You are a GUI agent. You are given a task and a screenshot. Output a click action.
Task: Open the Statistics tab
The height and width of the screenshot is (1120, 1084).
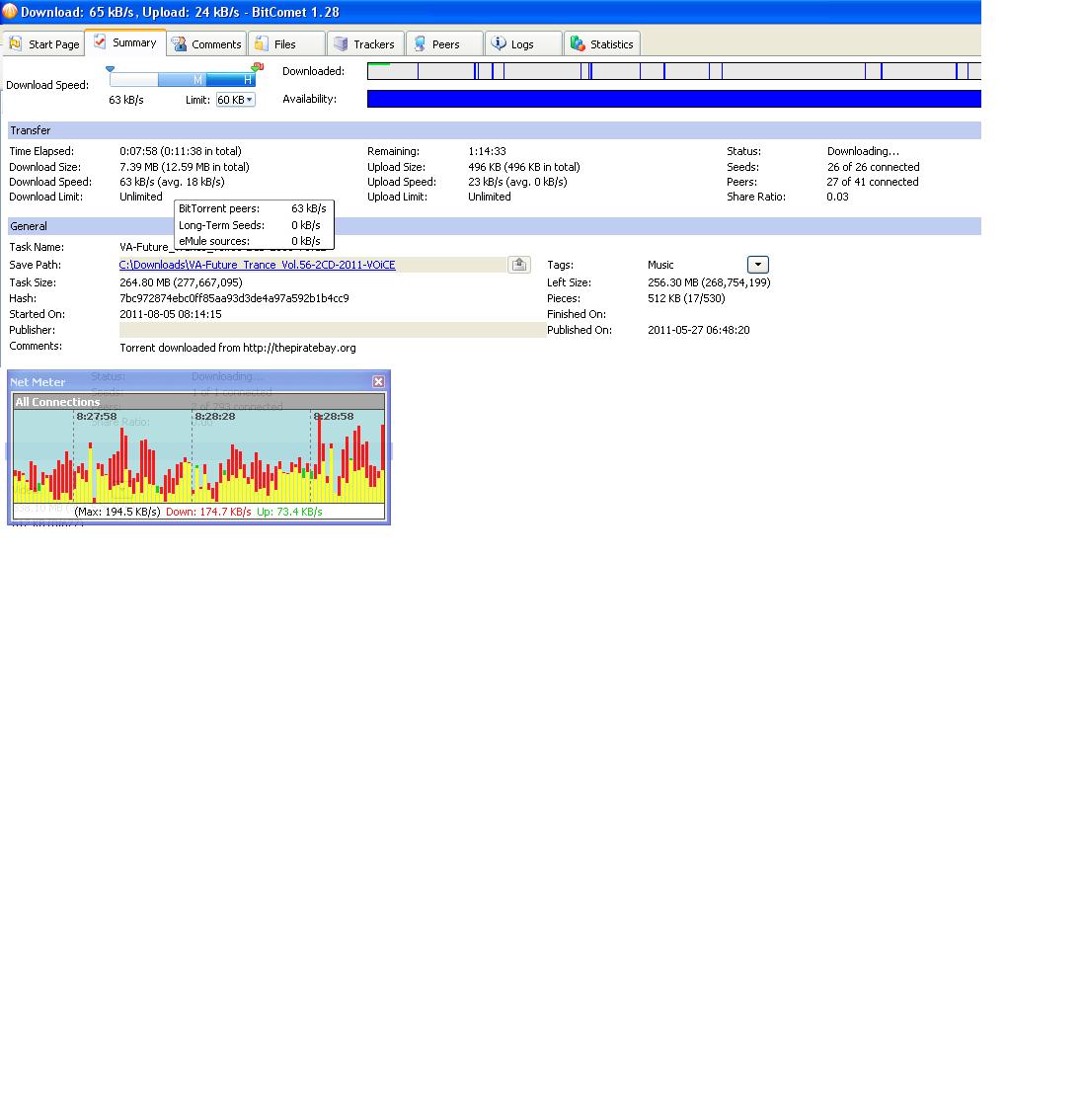[602, 44]
